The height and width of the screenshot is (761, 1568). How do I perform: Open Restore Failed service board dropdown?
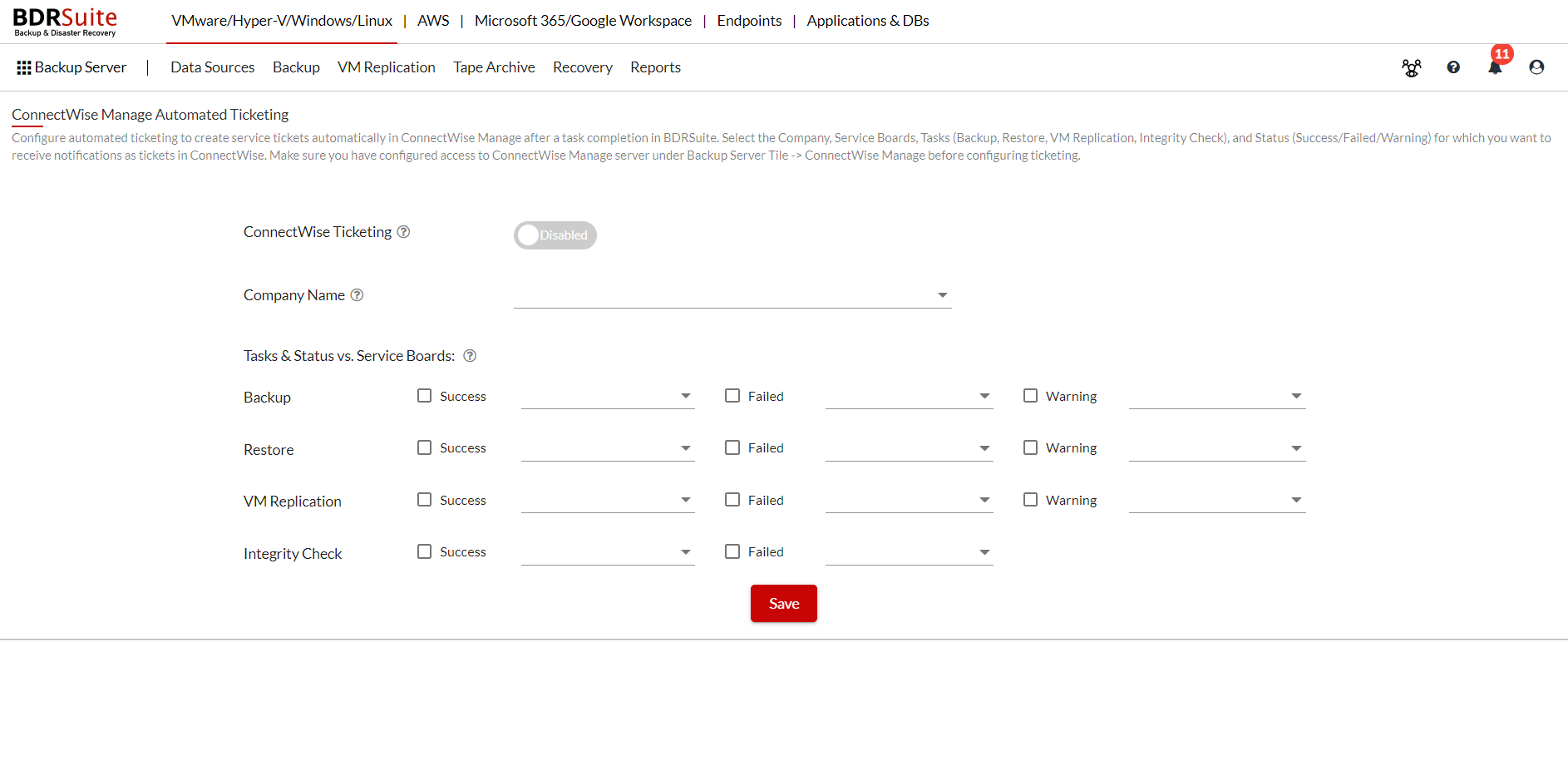[x=910, y=449]
